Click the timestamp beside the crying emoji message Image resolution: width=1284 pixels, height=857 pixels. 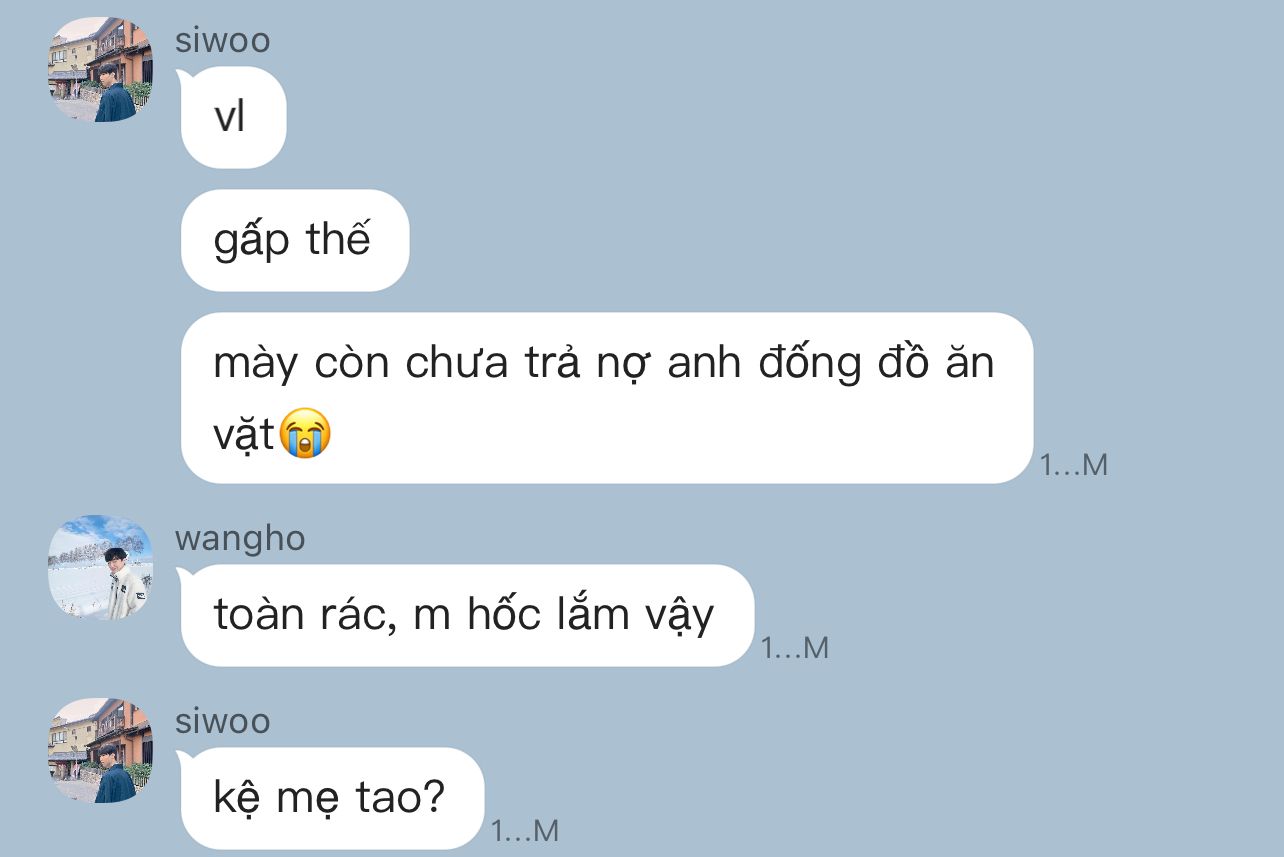[x=1074, y=465]
